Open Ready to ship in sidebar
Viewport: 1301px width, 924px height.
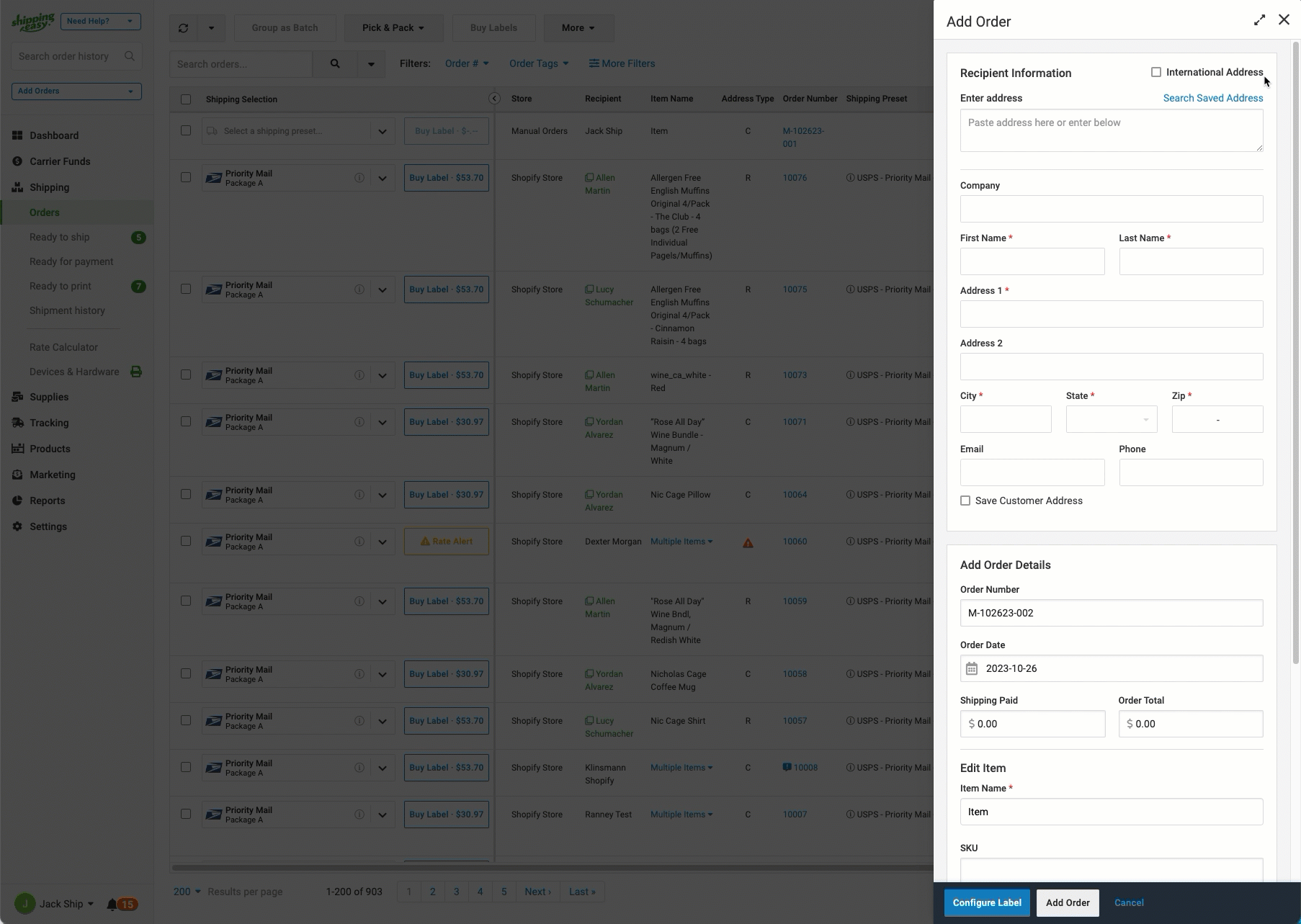[60, 237]
